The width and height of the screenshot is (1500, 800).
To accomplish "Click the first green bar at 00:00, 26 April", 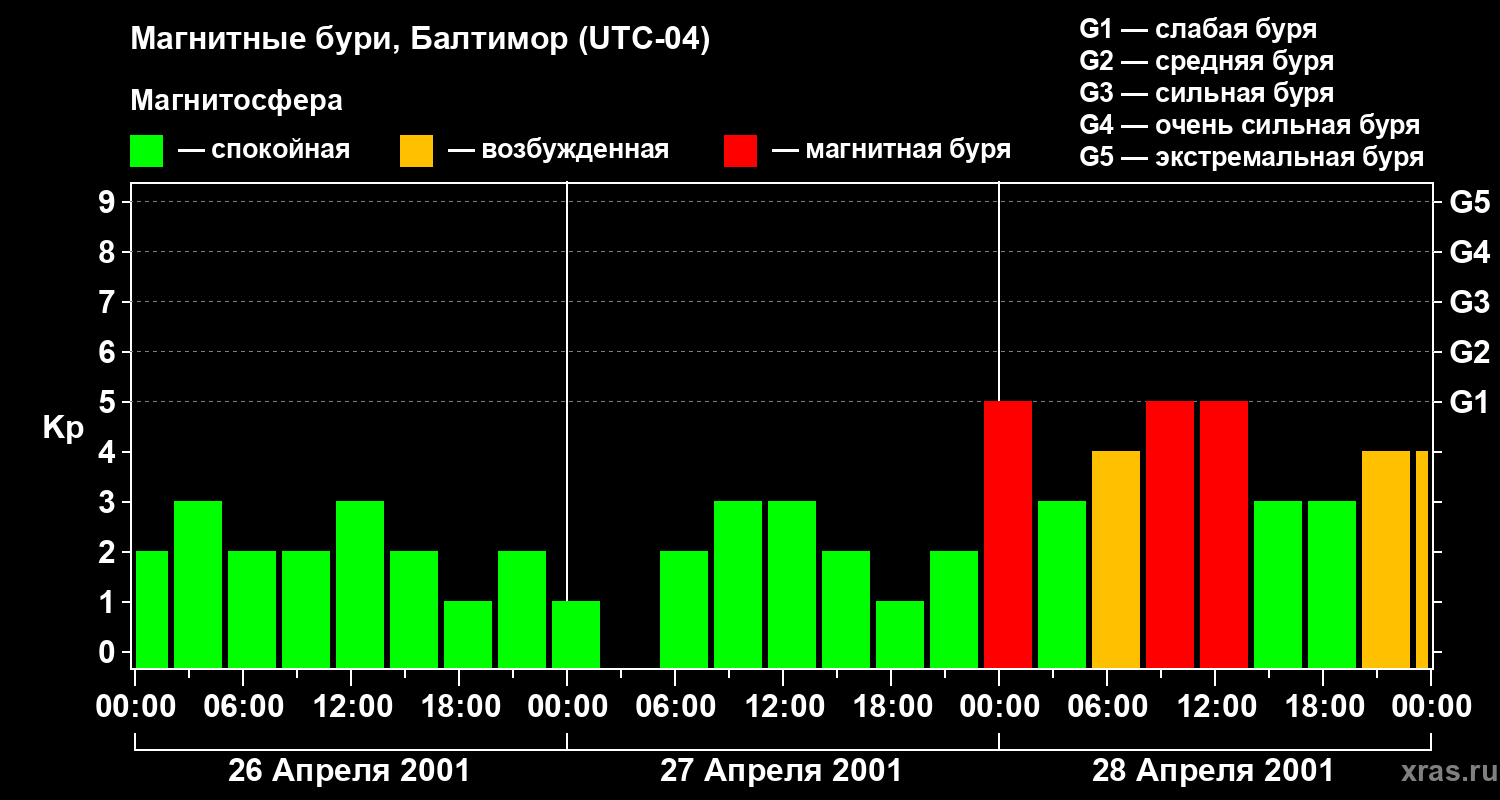I will 152,610.
